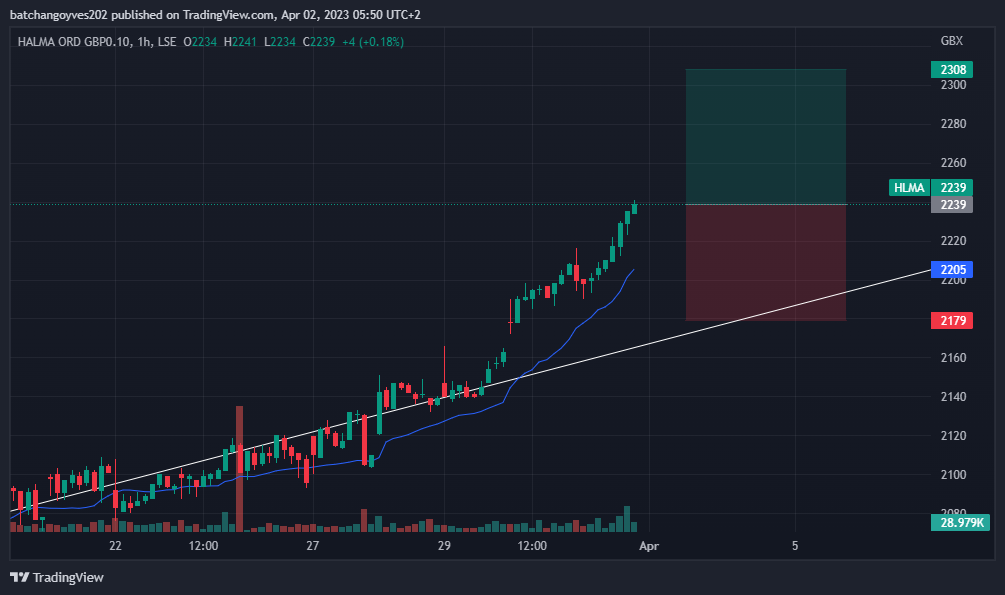
Task: Click the Apr date label on time axis
Action: (649, 546)
